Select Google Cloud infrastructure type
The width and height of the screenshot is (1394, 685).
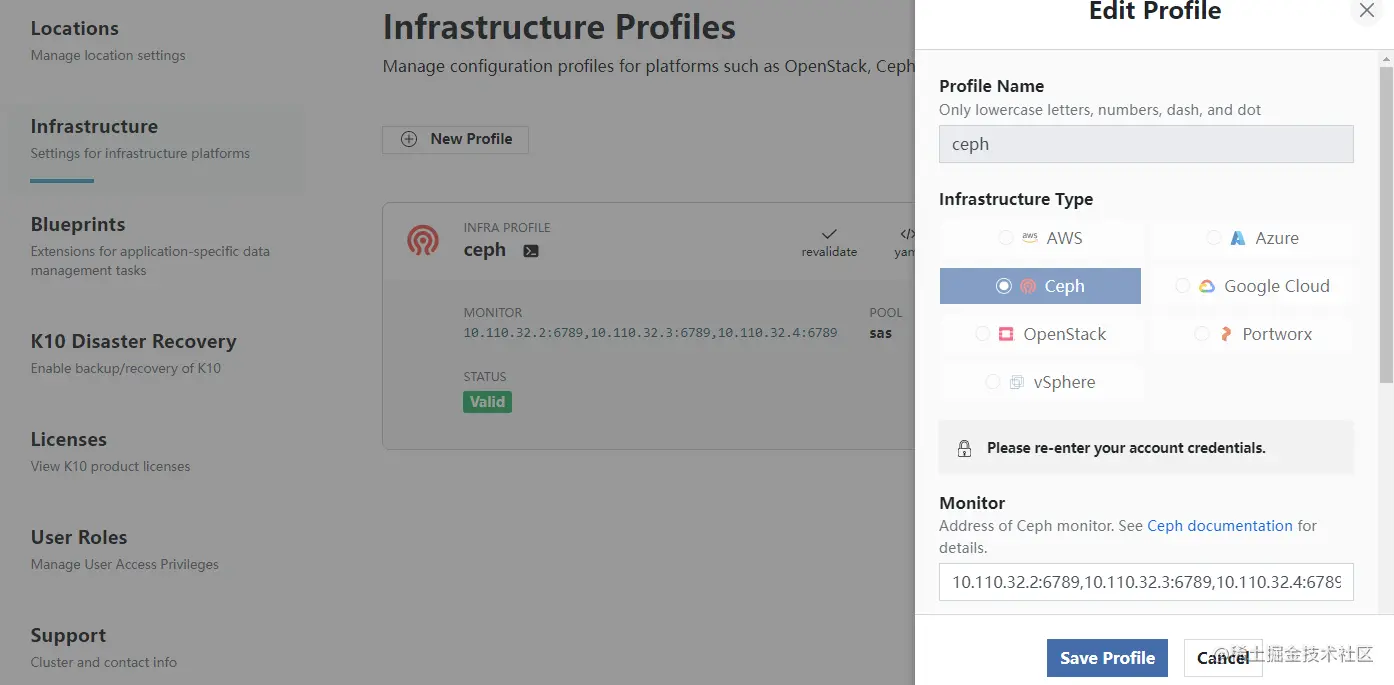pyautogui.click(x=1252, y=286)
